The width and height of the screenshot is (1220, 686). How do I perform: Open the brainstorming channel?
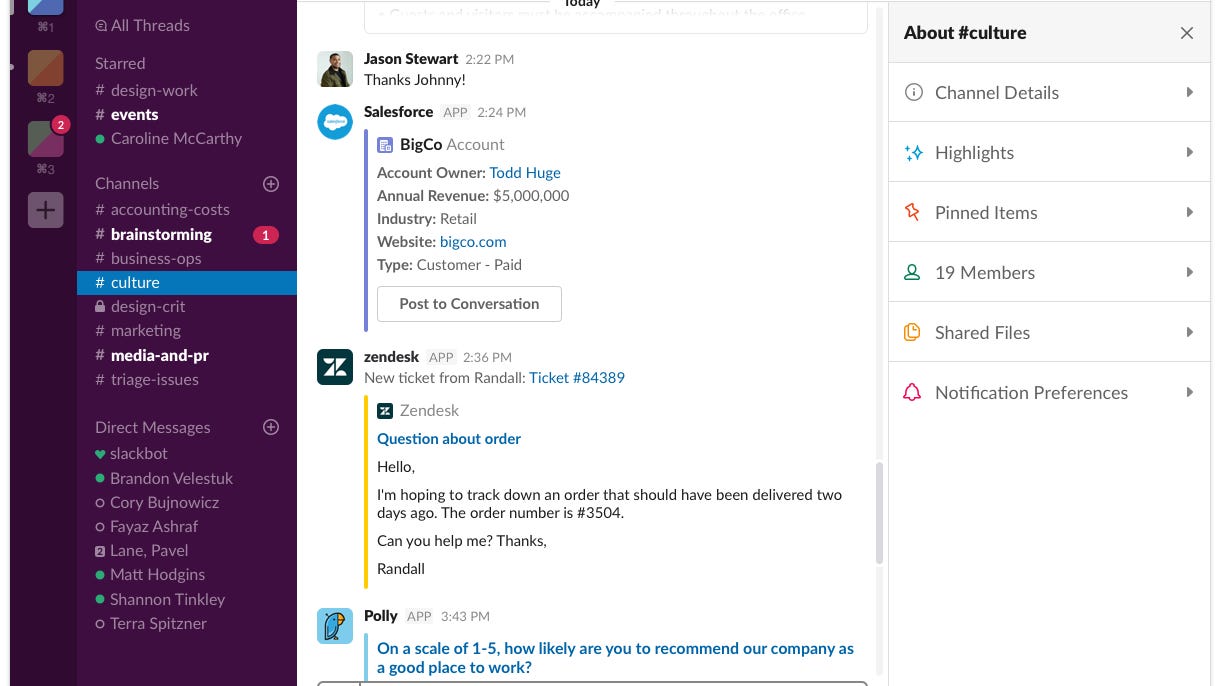[161, 234]
